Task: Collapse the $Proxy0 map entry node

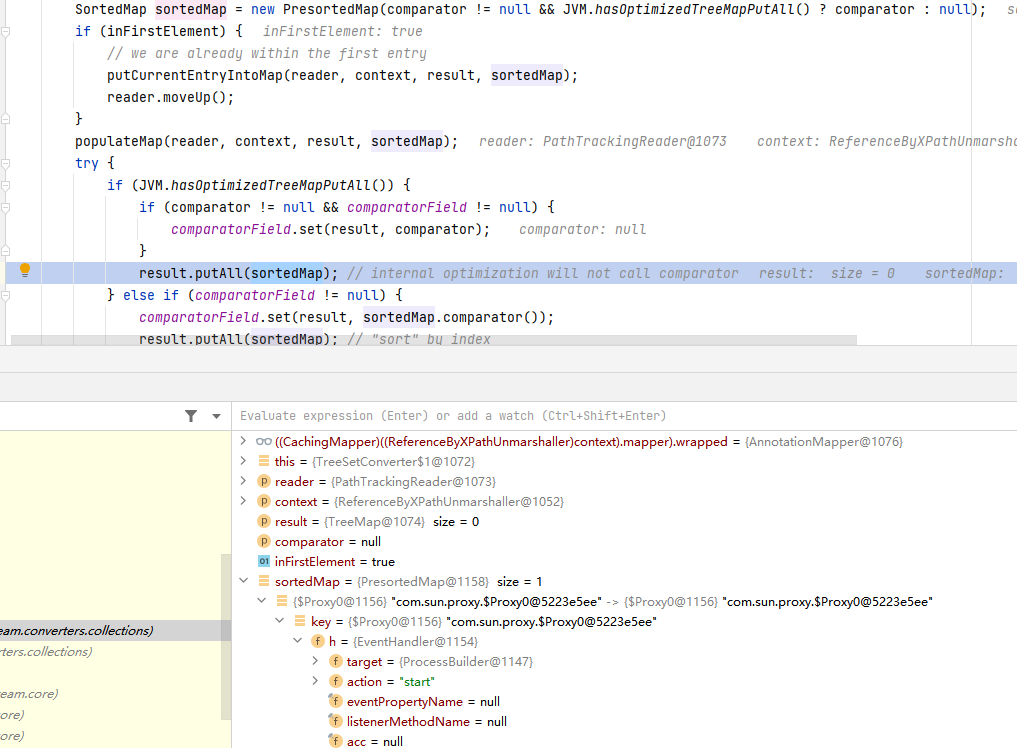Action: pos(261,601)
